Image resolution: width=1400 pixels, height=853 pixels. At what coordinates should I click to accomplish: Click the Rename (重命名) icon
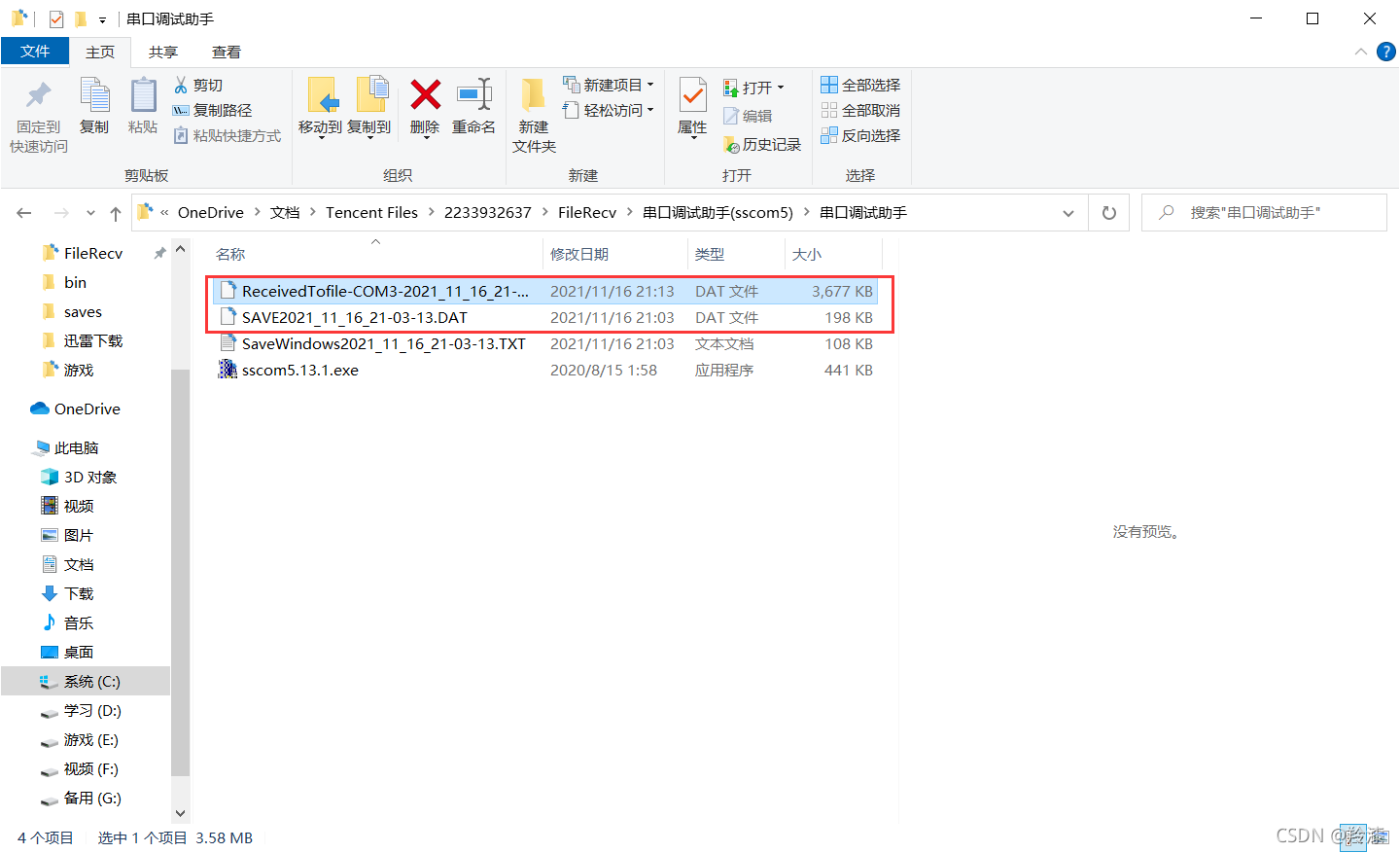[x=474, y=94]
